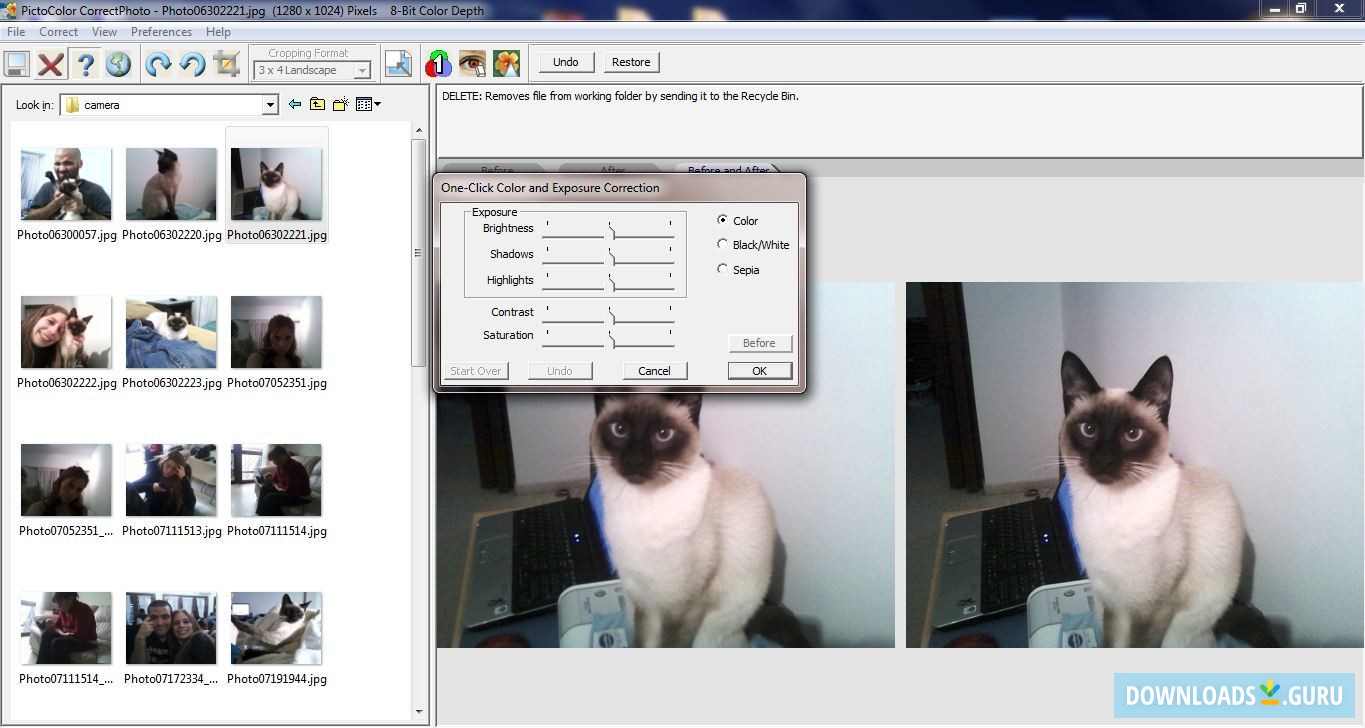Switch to the Before and After tab
This screenshot has width=1365, height=728.
click(x=729, y=171)
